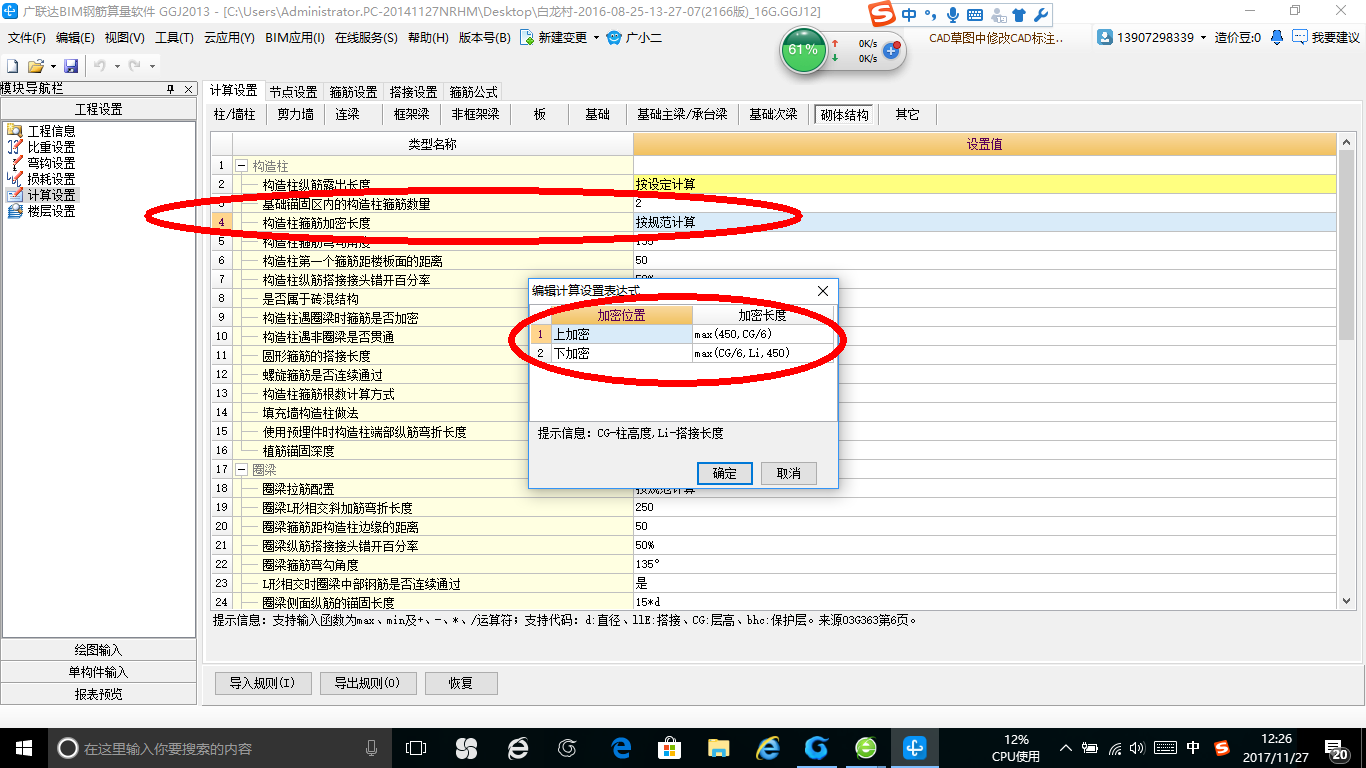
Task: Switch to the 箍筋设置 tab
Action: coord(353,91)
